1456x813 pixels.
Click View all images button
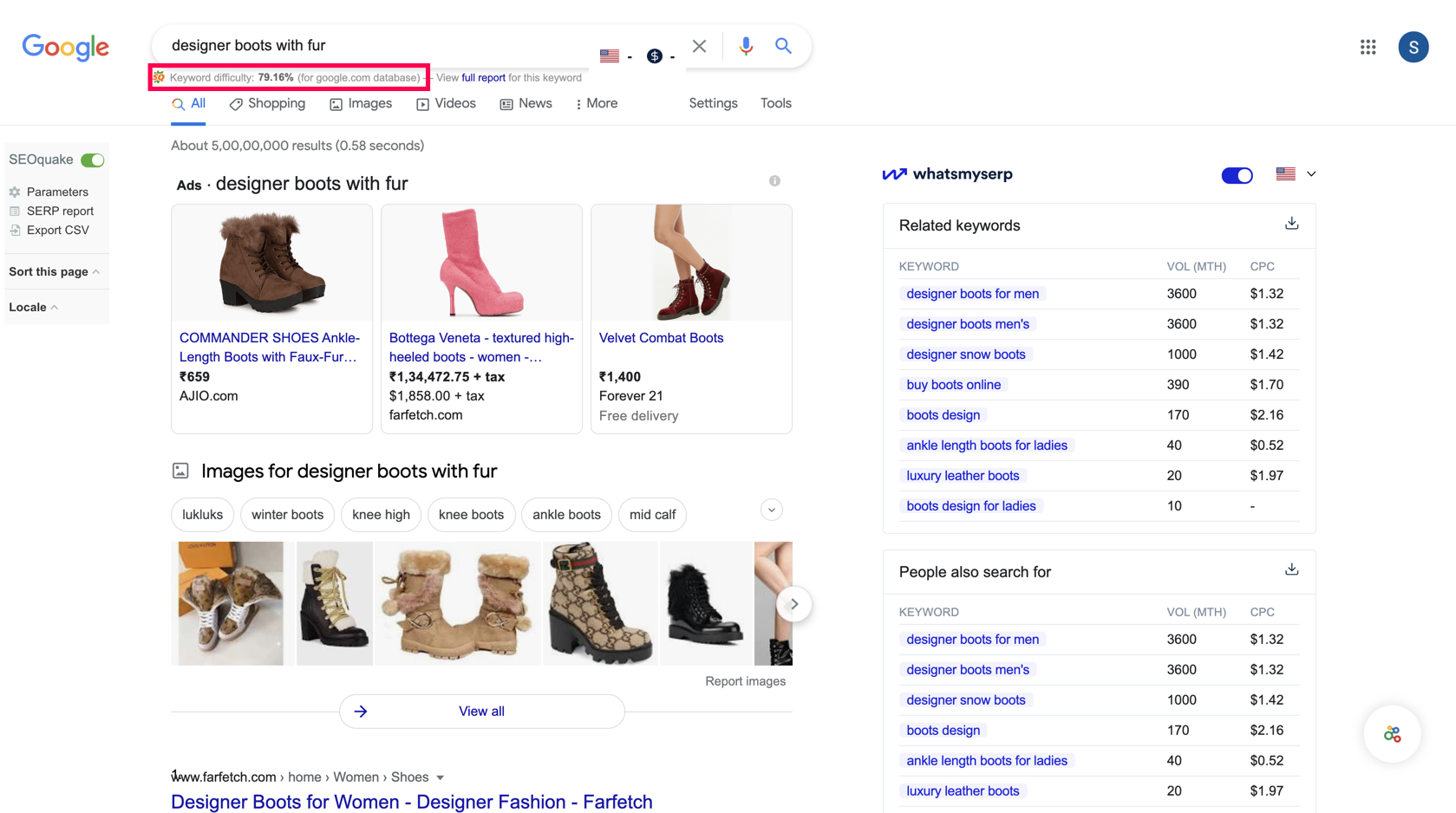(481, 712)
